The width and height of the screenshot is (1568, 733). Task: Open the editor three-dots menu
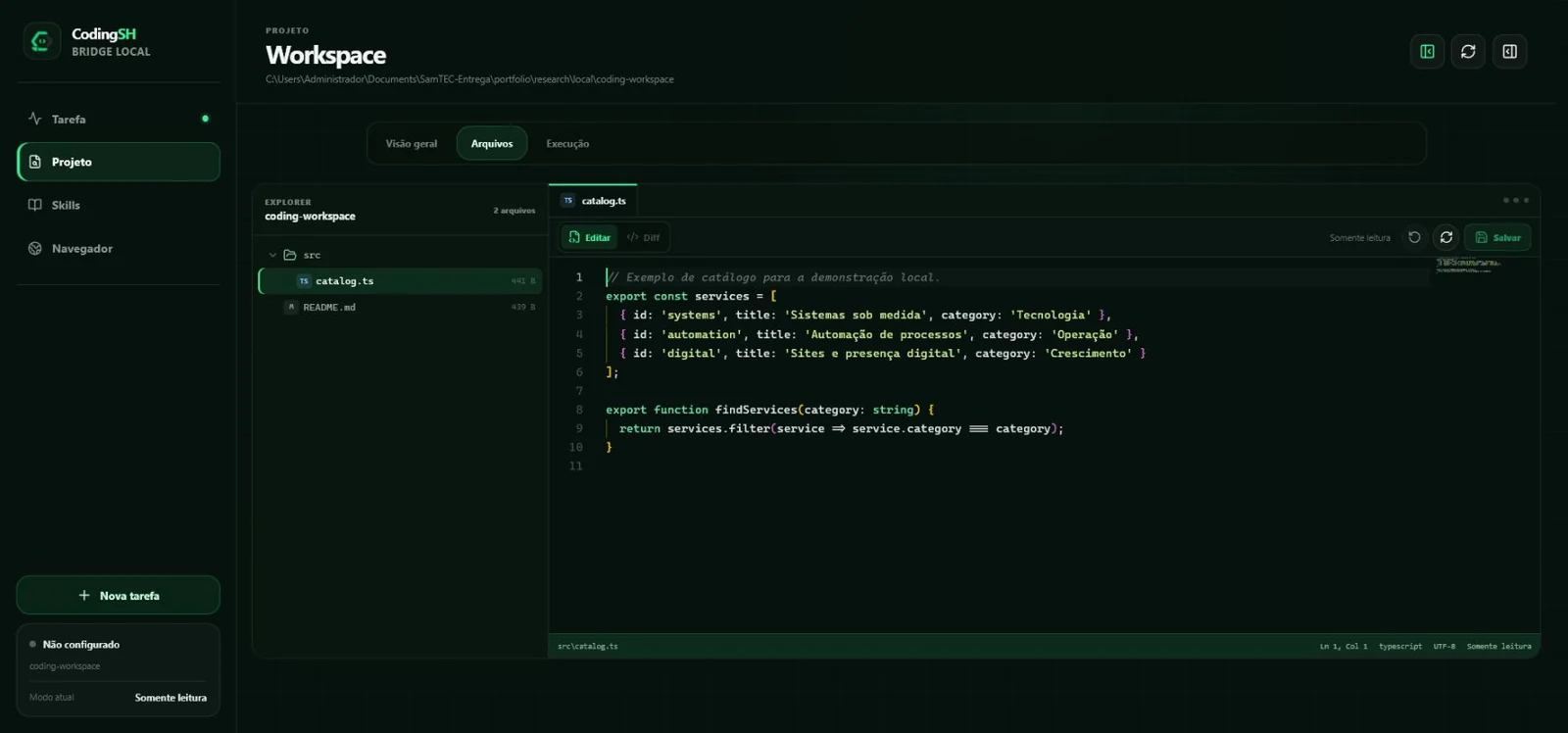(1516, 200)
